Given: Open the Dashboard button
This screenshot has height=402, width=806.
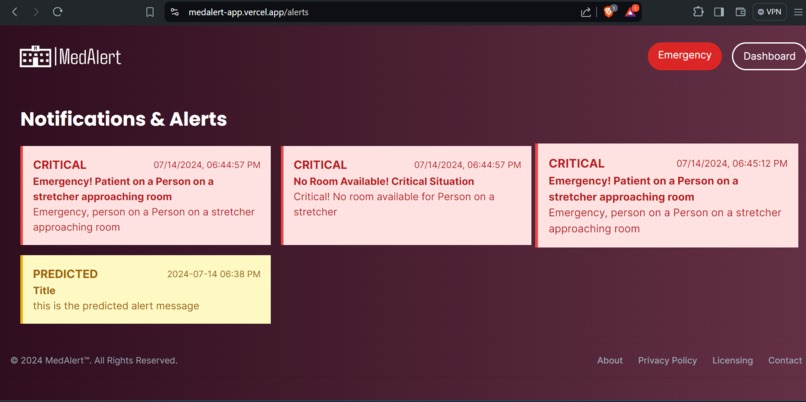Looking at the screenshot, I should pos(769,56).
